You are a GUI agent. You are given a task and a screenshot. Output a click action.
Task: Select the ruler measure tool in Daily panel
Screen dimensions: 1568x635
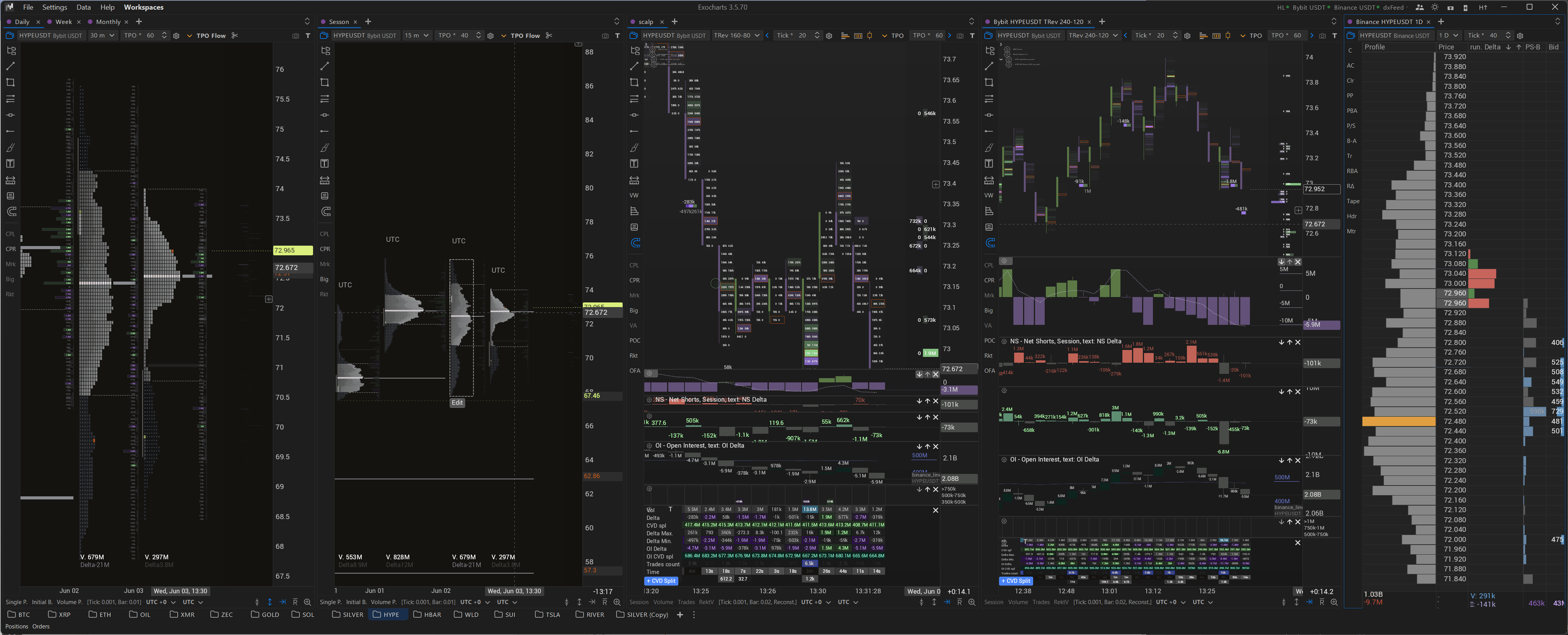pyautogui.click(x=10, y=180)
